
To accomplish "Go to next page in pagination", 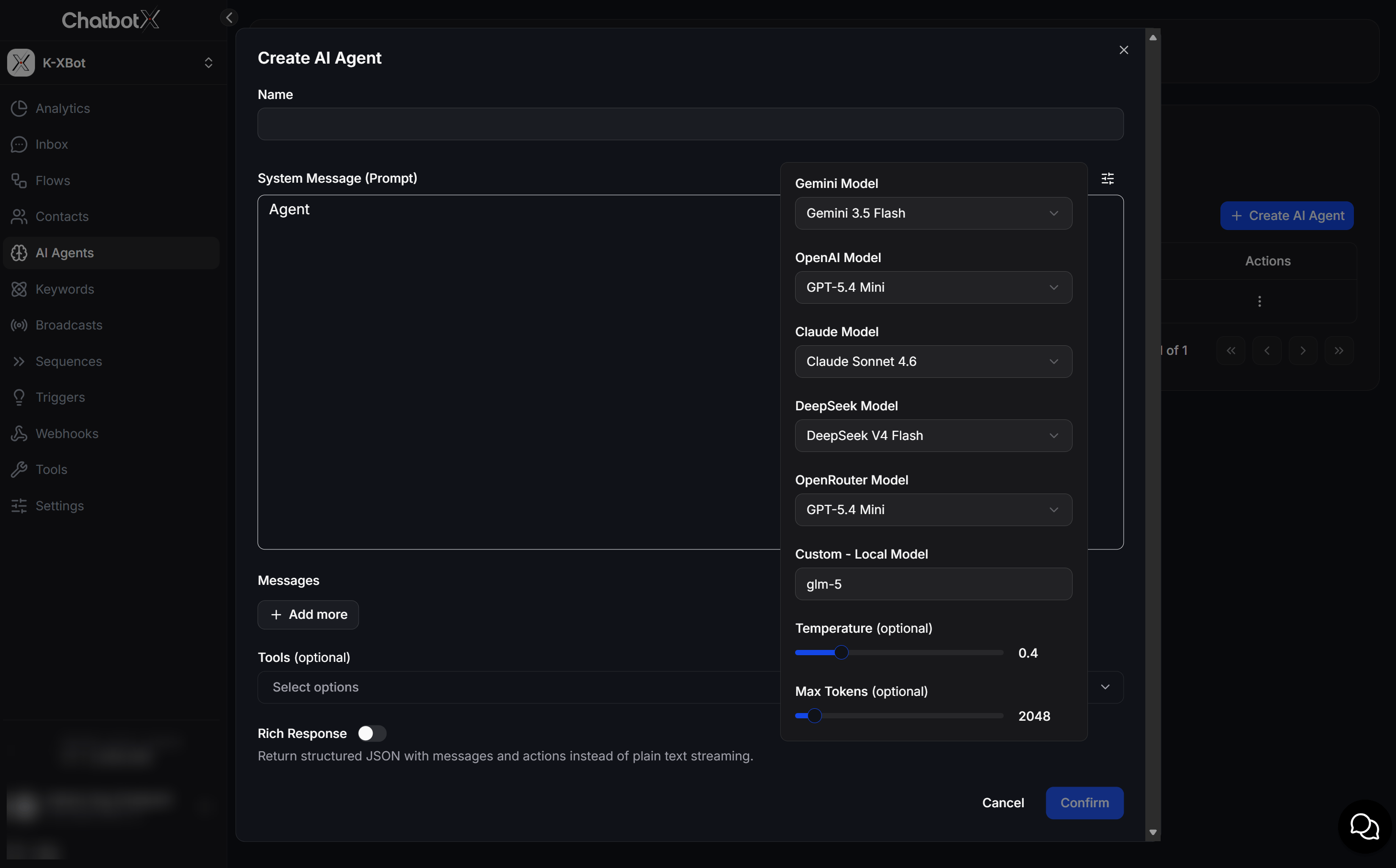I will [1303, 351].
